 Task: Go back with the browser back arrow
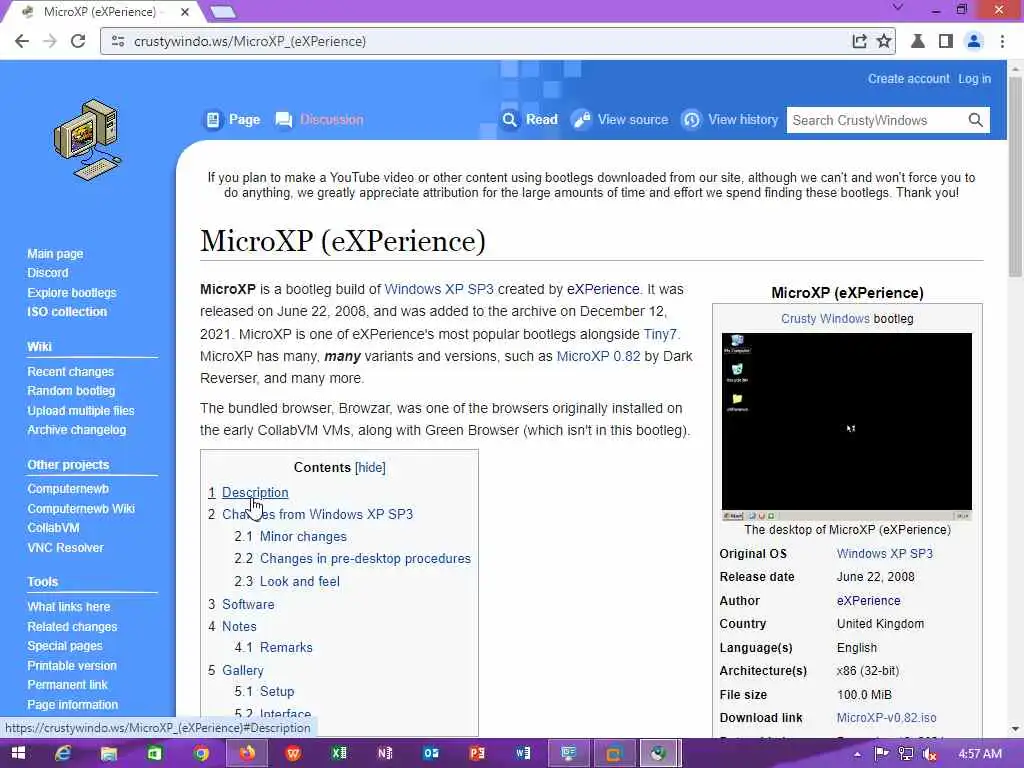coord(22,41)
